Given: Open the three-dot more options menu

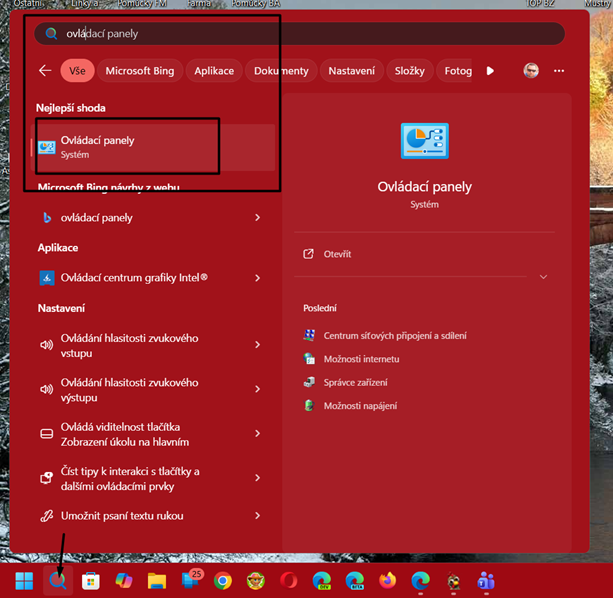Looking at the screenshot, I should pyautogui.click(x=559, y=71).
